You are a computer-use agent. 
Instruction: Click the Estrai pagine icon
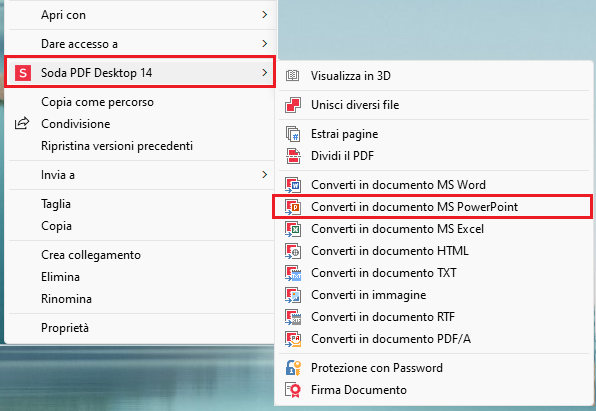tap(293, 134)
